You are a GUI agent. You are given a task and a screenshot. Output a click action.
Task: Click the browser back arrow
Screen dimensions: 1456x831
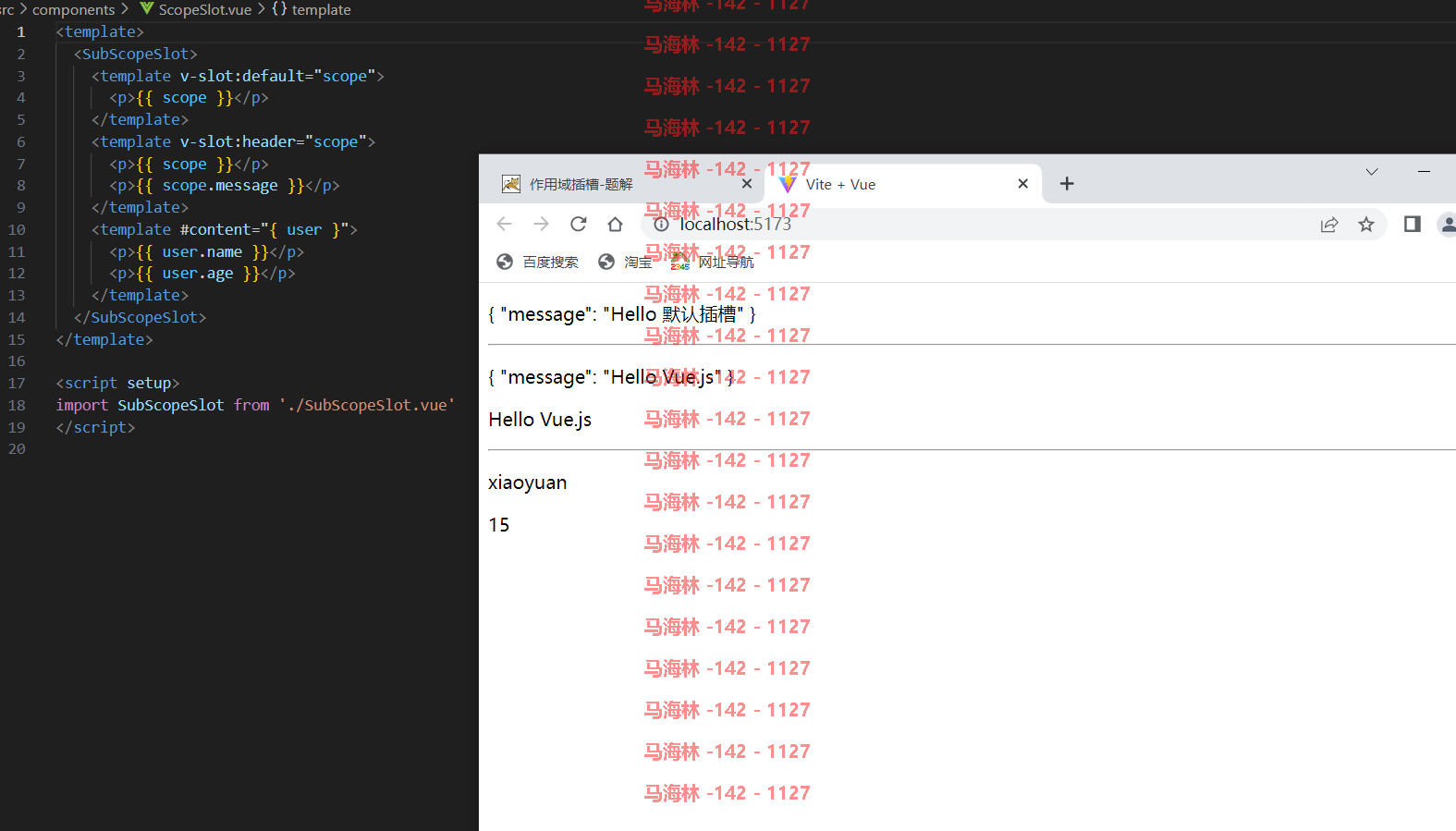[504, 224]
